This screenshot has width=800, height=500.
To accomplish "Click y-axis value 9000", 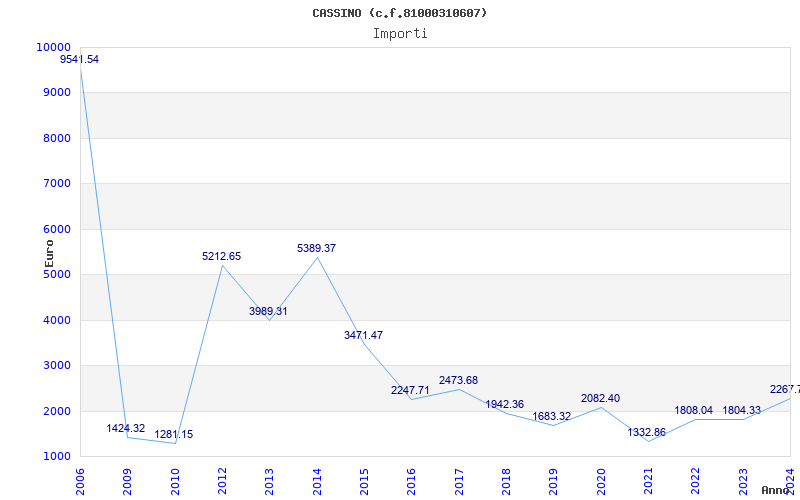I will click(x=57, y=93).
